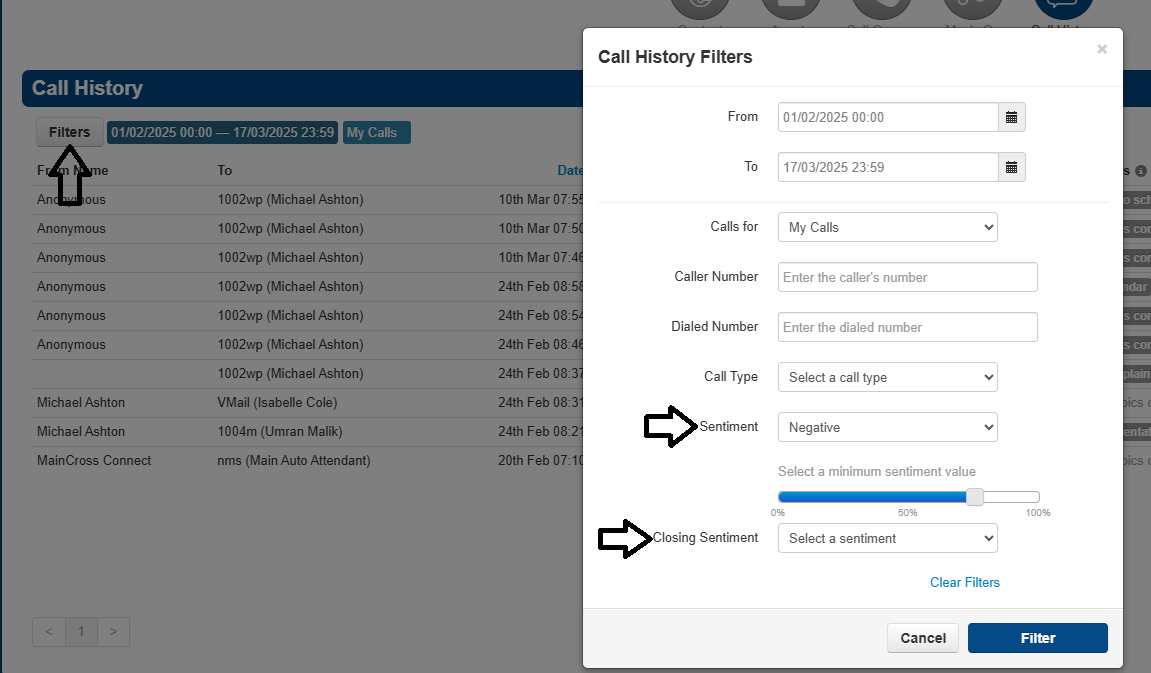Screen dimensions: 1151x673
Task: Open the To date calendar picker
Action: (x=1012, y=167)
